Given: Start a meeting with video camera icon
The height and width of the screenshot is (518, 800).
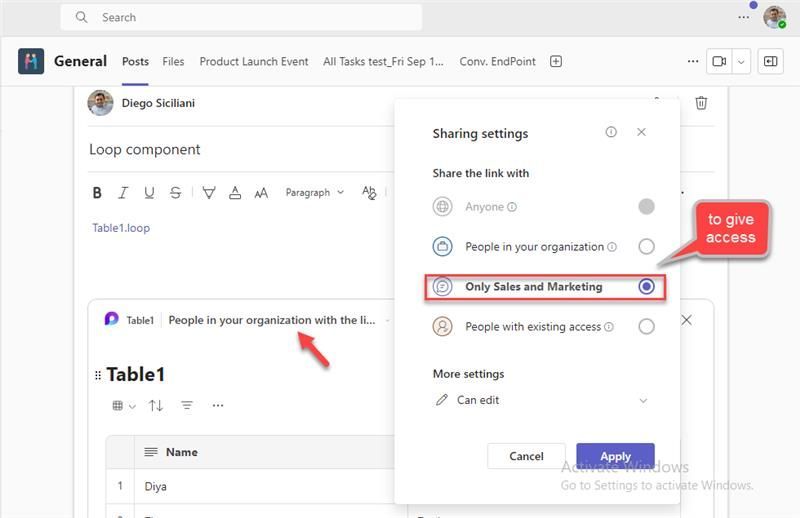Looking at the screenshot, I should [x=719, y=61].
